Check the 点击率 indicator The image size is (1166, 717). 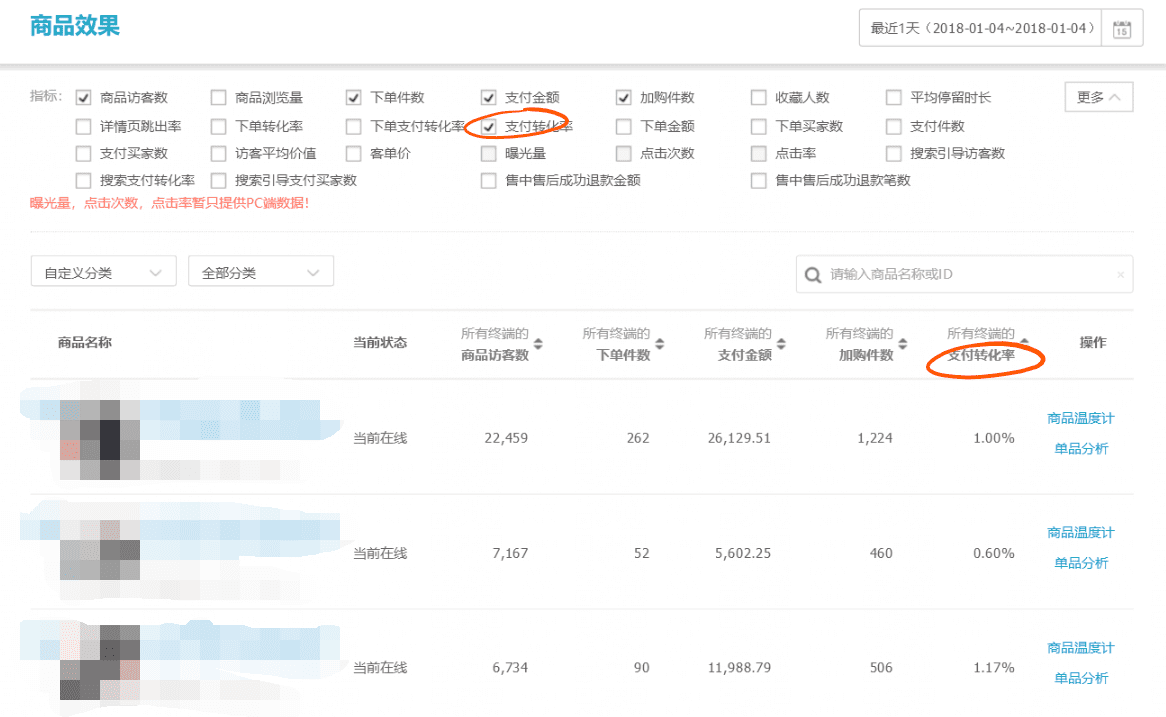(758, 153)
